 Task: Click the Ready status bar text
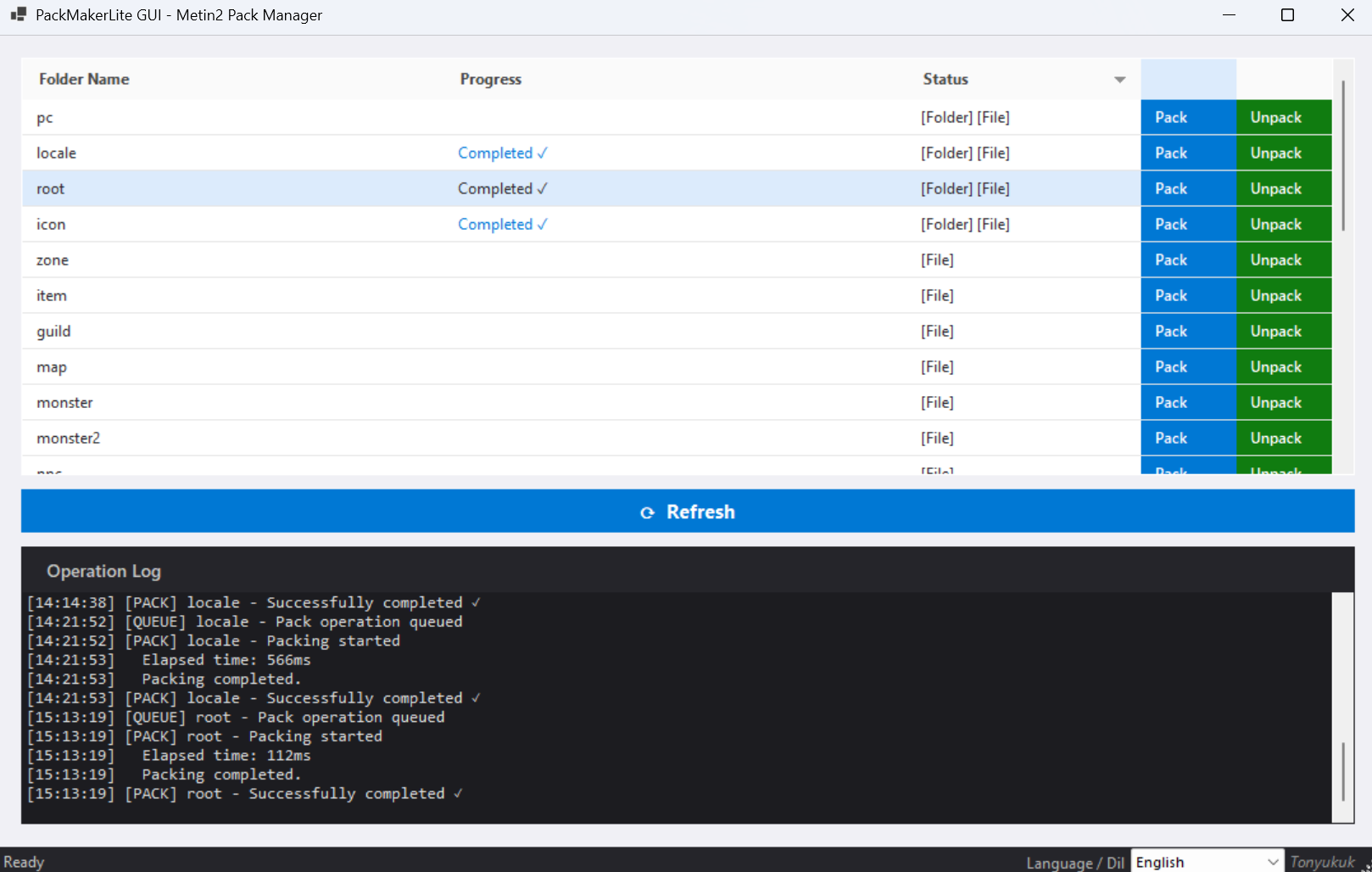pyautogui.click(x=24, y=862)
